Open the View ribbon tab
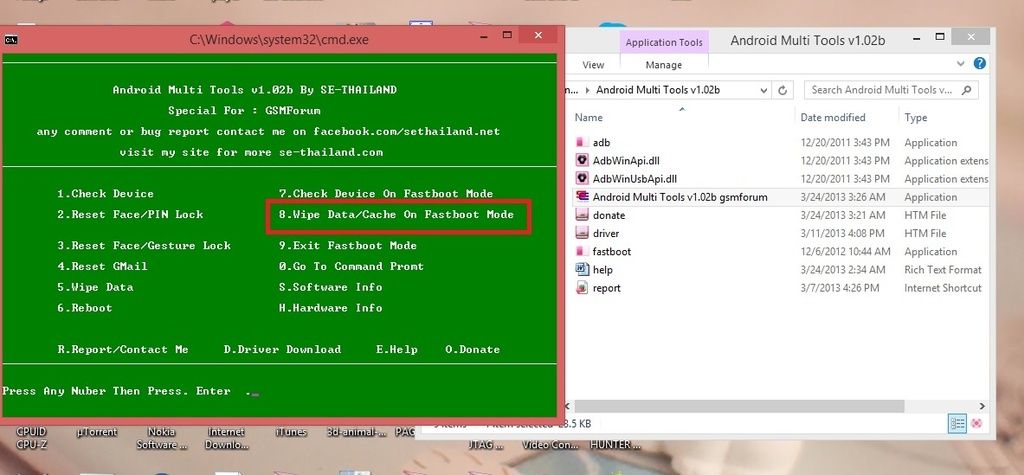1024x475 pixels. click(x=593, y=65)
